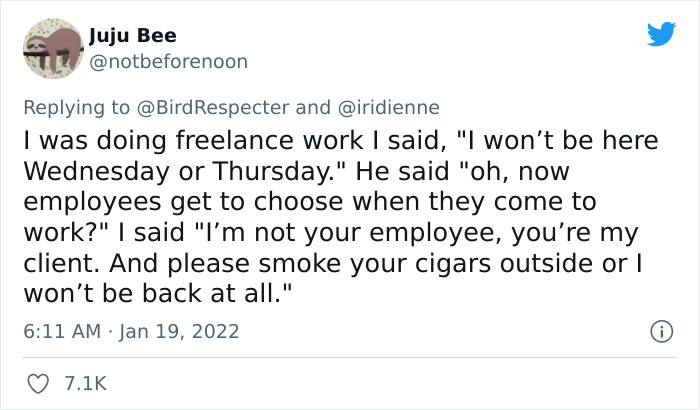The height and width of the screenshot is (410, 700).
Task: Click the Juju Bee display name
Action: click(x=132, y=36)
